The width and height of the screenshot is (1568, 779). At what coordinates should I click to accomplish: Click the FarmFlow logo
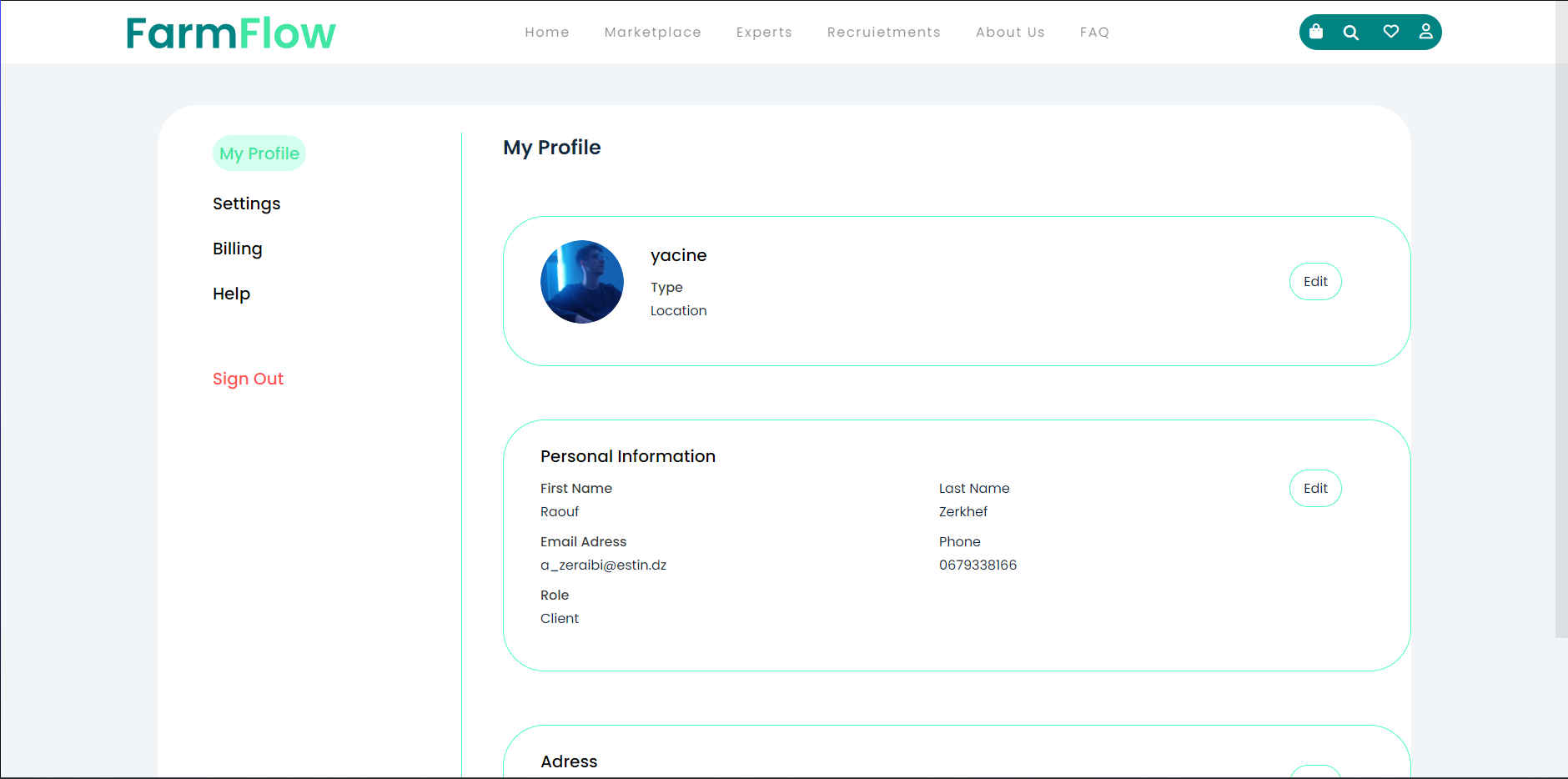[x=231, y=33]
